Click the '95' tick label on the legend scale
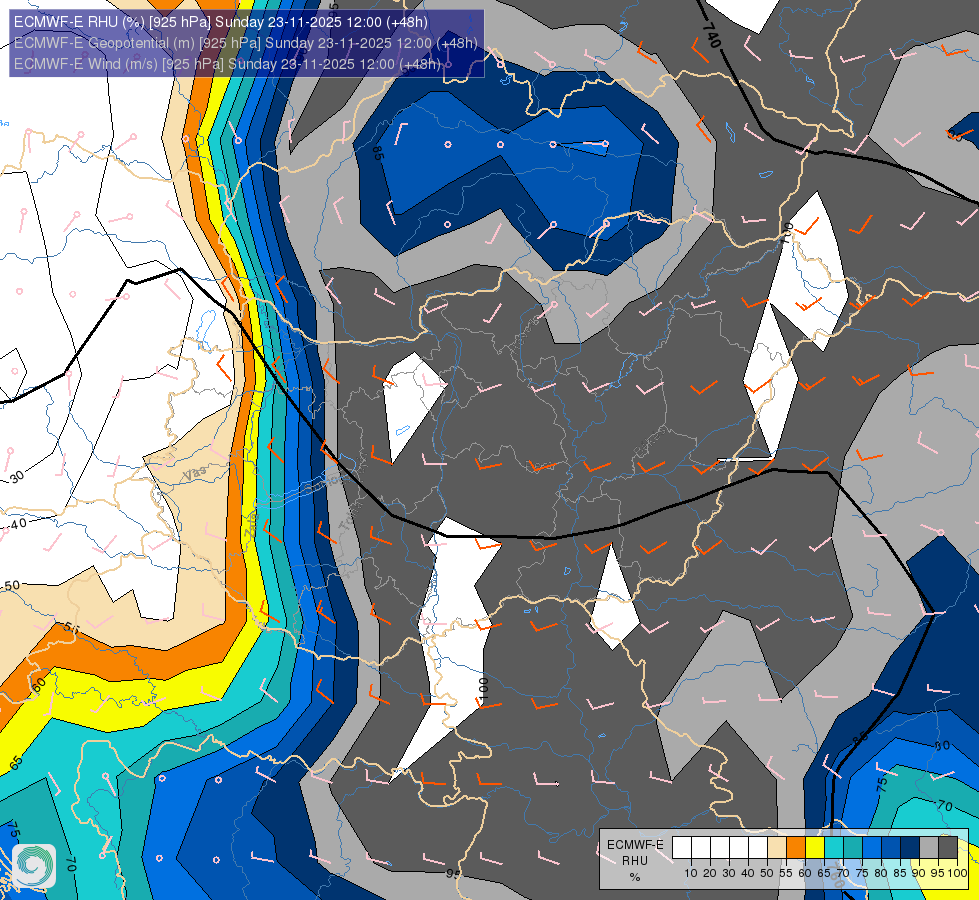This screenshot has width=979, height=900. pos(938,873)
